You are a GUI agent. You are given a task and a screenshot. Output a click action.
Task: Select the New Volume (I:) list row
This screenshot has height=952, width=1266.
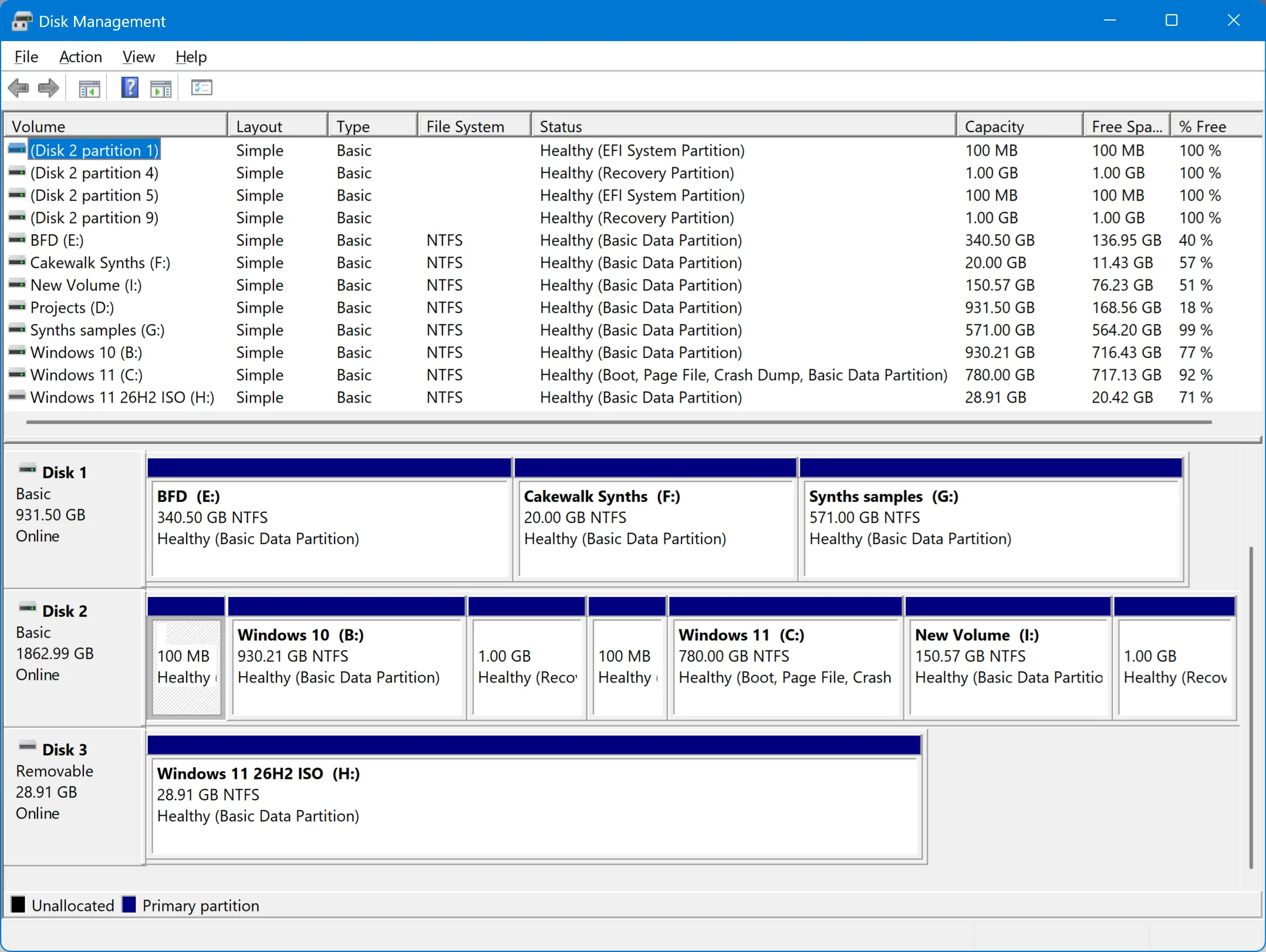tap(634, 285)
